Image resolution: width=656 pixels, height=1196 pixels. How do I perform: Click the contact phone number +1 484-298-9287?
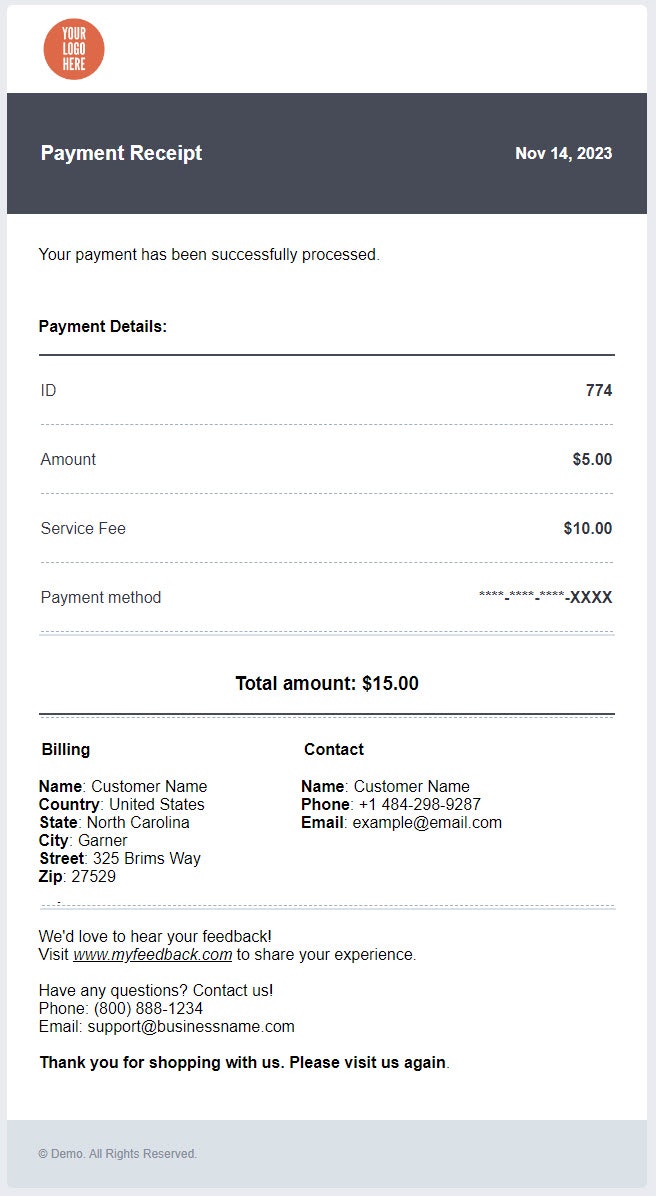(419, 805)
